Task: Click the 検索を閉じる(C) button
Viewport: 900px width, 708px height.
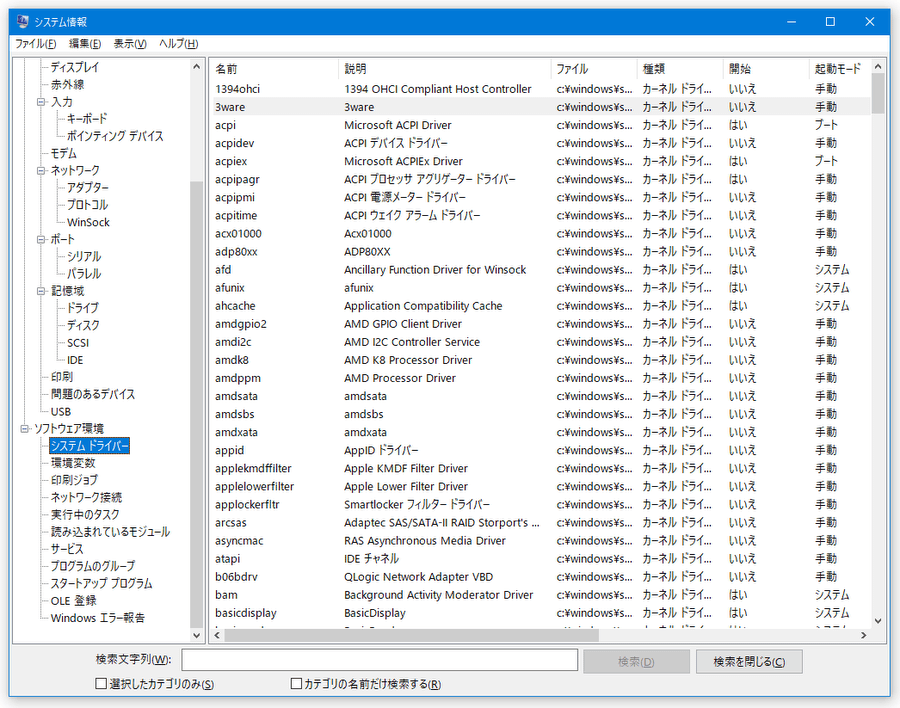Action: [x=749, y=661]
